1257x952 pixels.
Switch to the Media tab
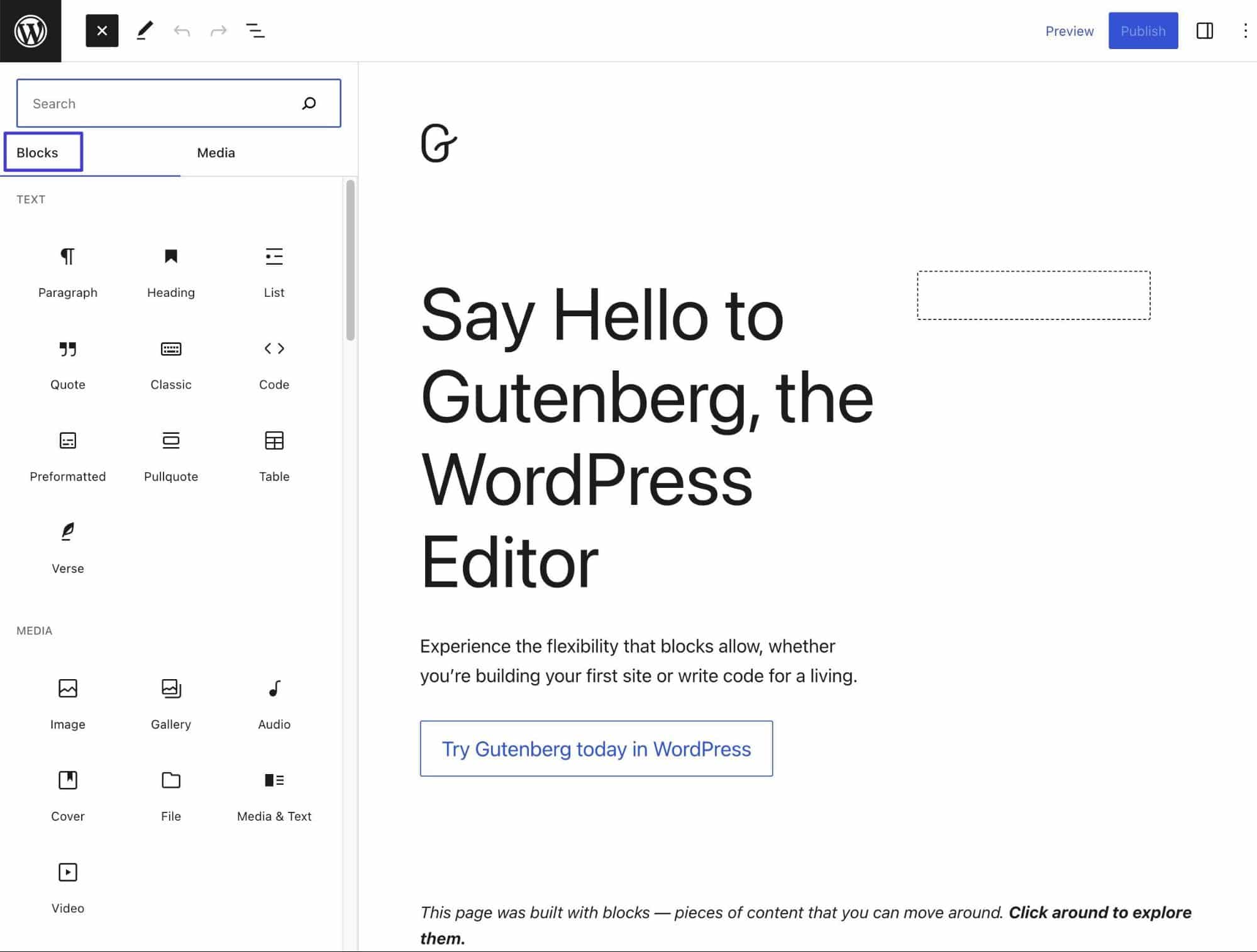[x=215, y=152]
